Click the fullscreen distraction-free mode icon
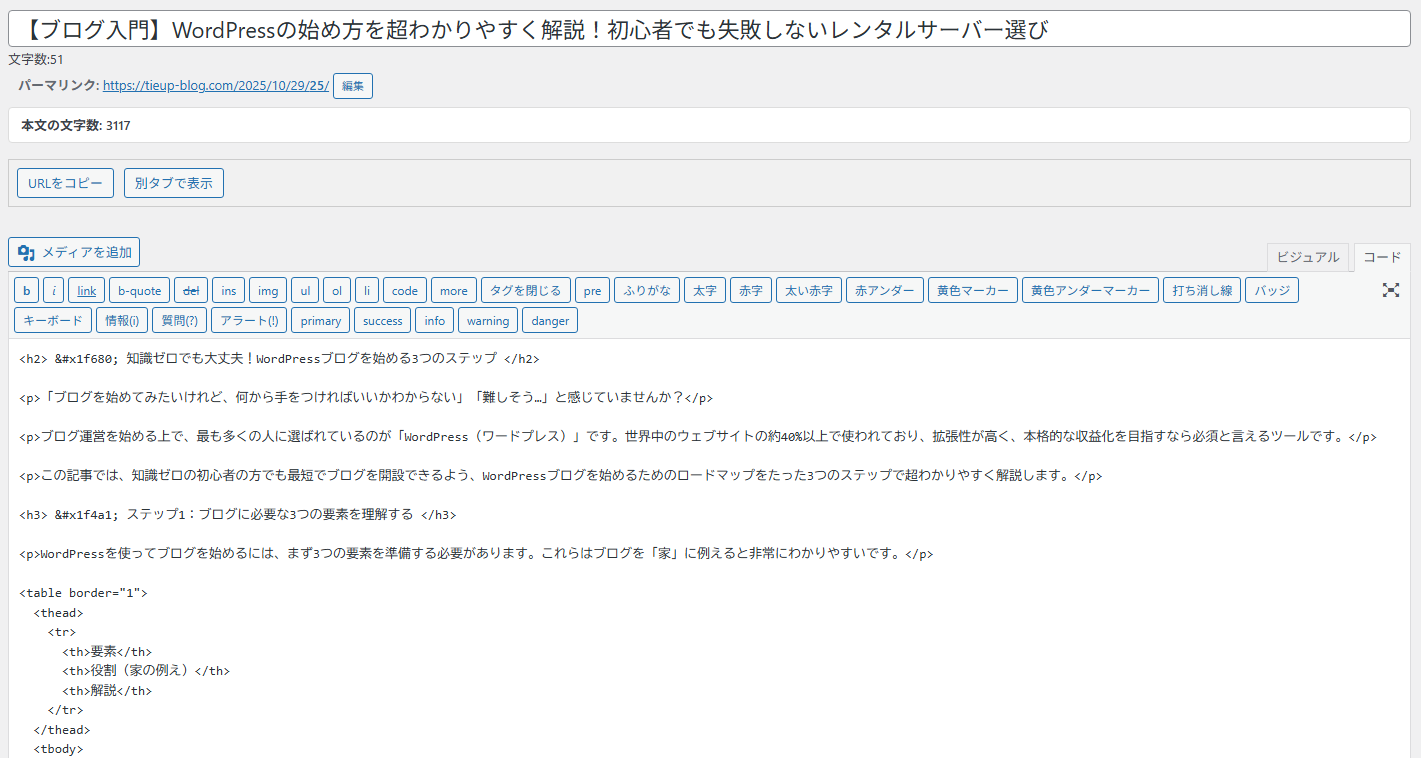Image resolution: width=1421 pixels, height=758 pixels. pyautogui.click(x=1390, y=290)
